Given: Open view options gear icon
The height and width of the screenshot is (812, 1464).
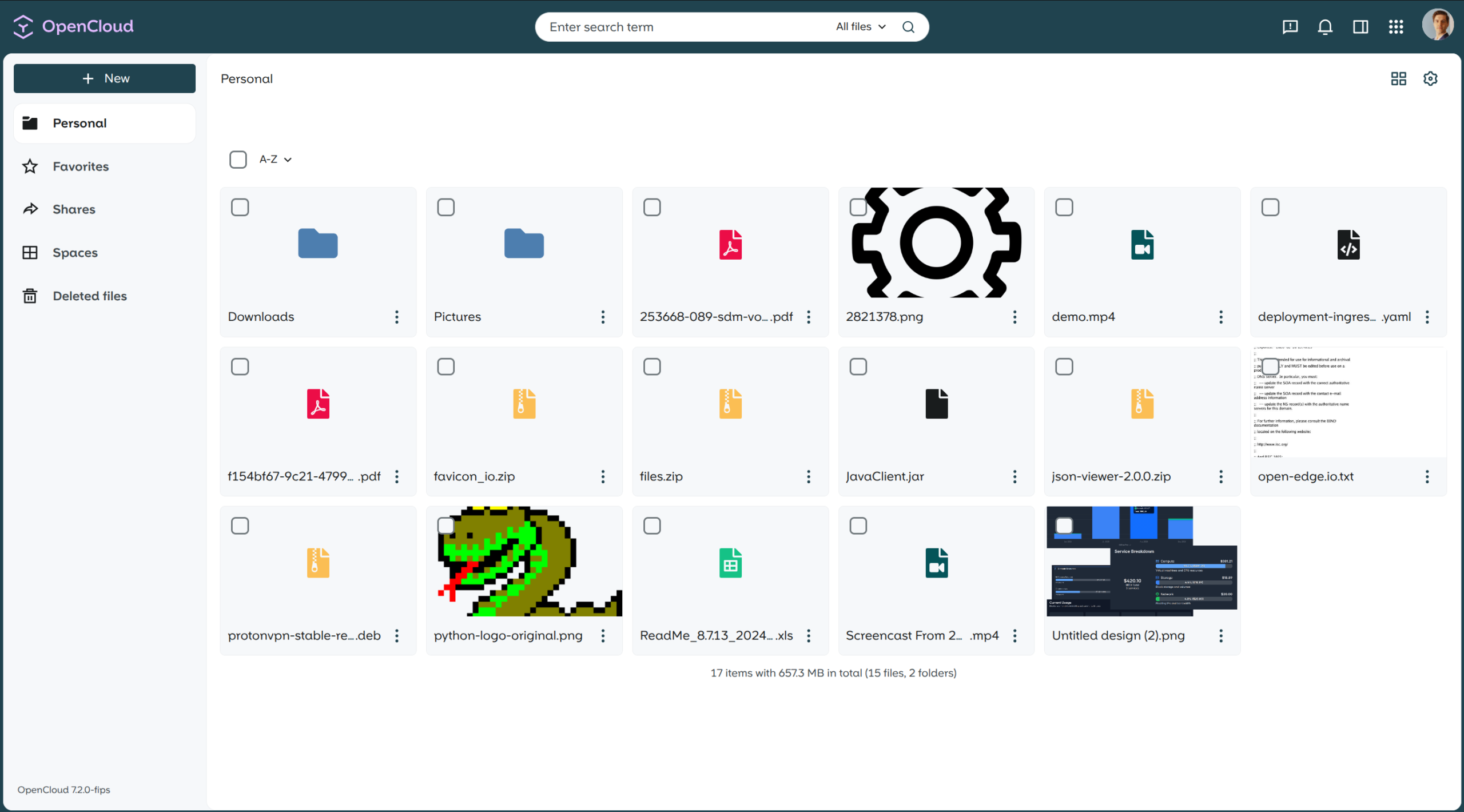Looking at the screenshot, I should point(1430,78).
